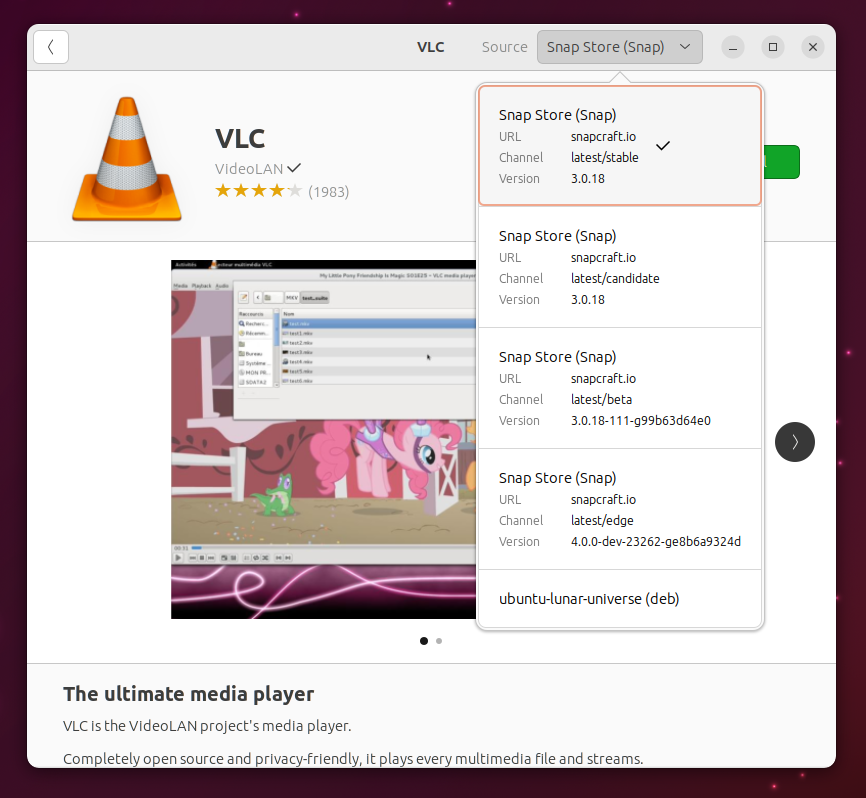866x798 pixels.
Task: Select the latest/stable Snap Store source
Action: coord(620,146)
